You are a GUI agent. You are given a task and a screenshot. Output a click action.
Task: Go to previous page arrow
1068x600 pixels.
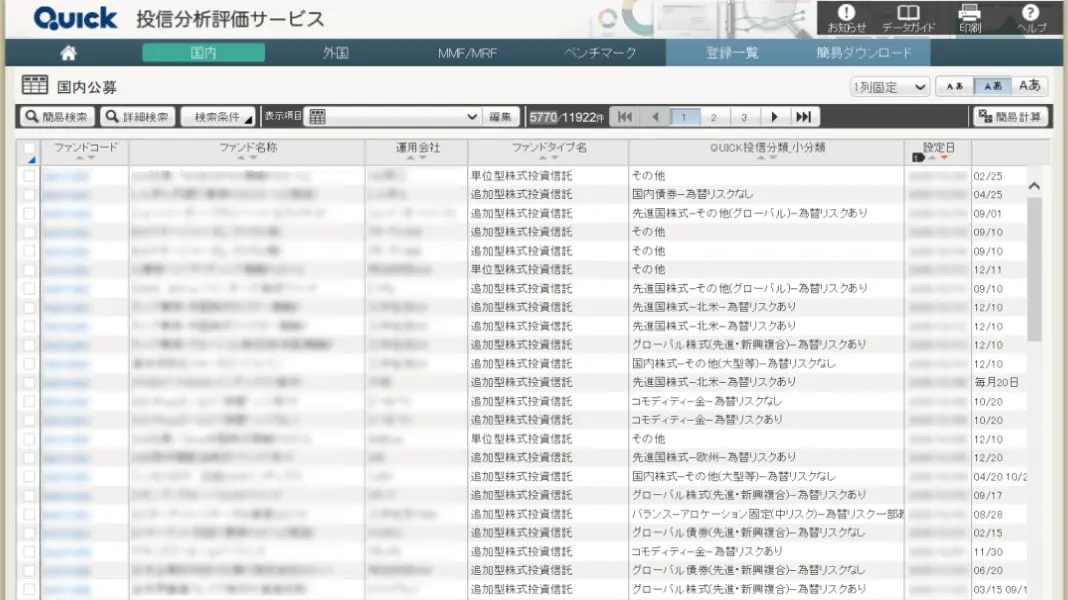[655, 117]
